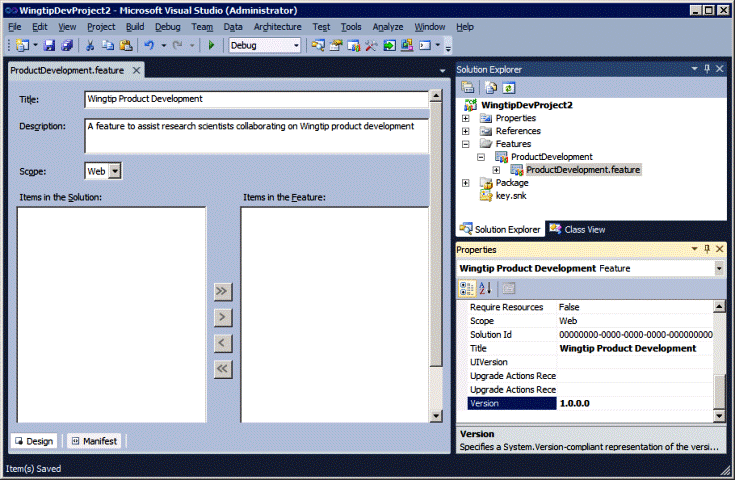Viewport: 735px width, 480px height.
Task: Switch to the Manifest tab
Action: tap(94, 441)
